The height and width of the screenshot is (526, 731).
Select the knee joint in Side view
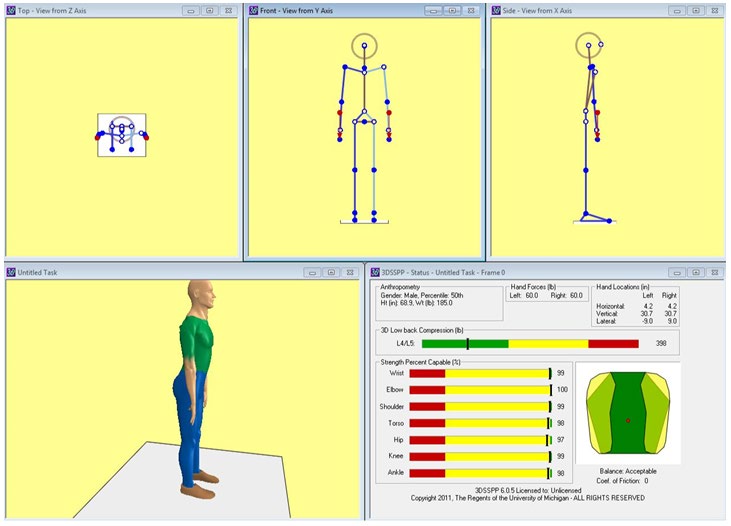tap(586, 171)
